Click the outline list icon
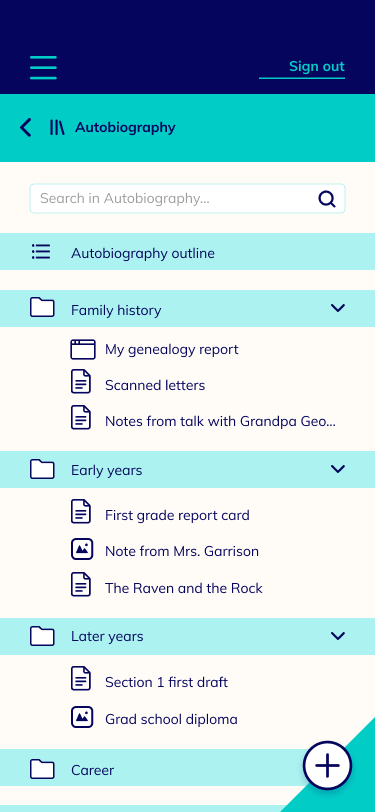Screen dimensions: 375x812 41,252
